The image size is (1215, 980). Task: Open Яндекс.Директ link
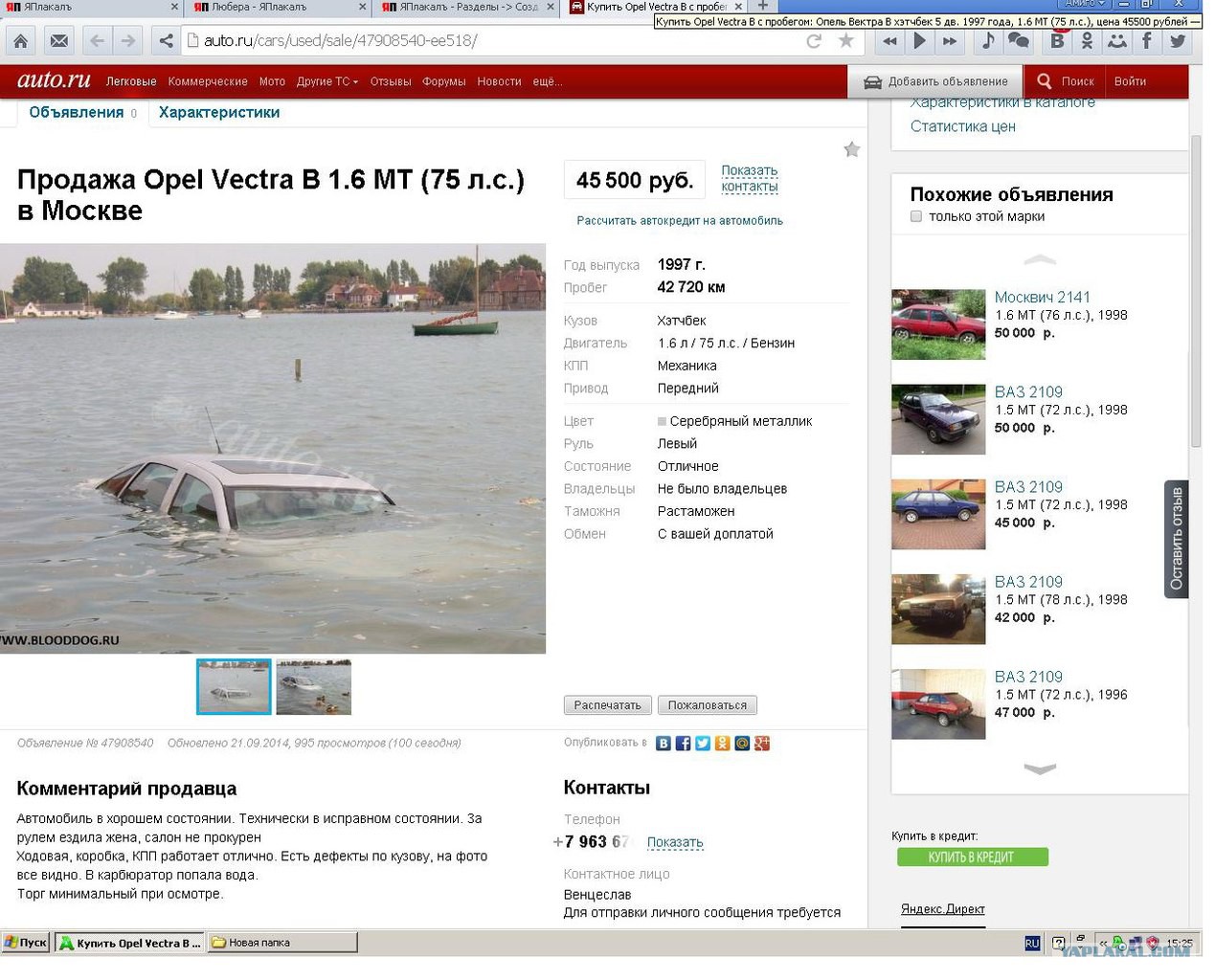(943, 909)
